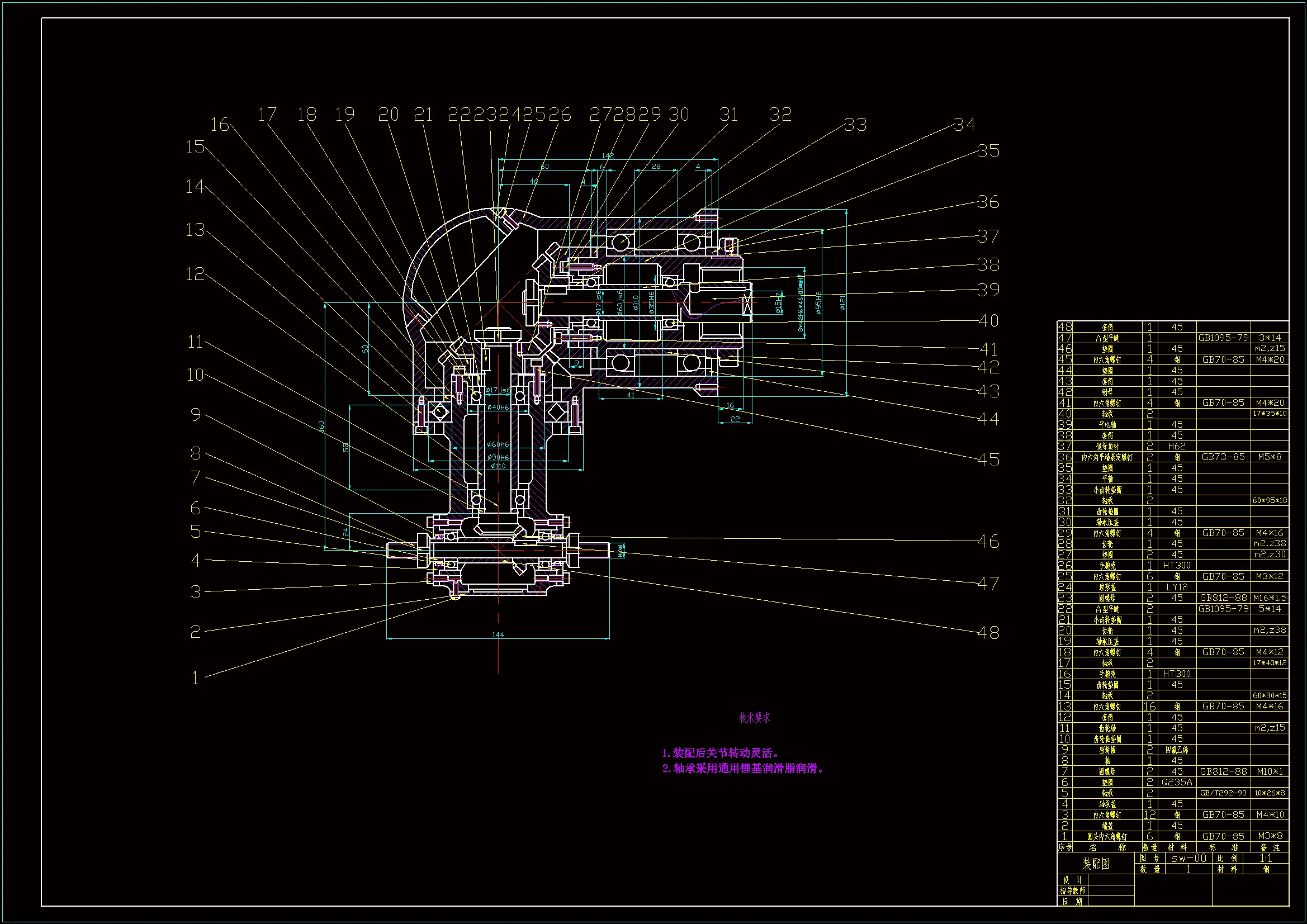Select technical requirement line 2 about lubrication
This screenshot has height=924, width=1307.
[743, 769]
